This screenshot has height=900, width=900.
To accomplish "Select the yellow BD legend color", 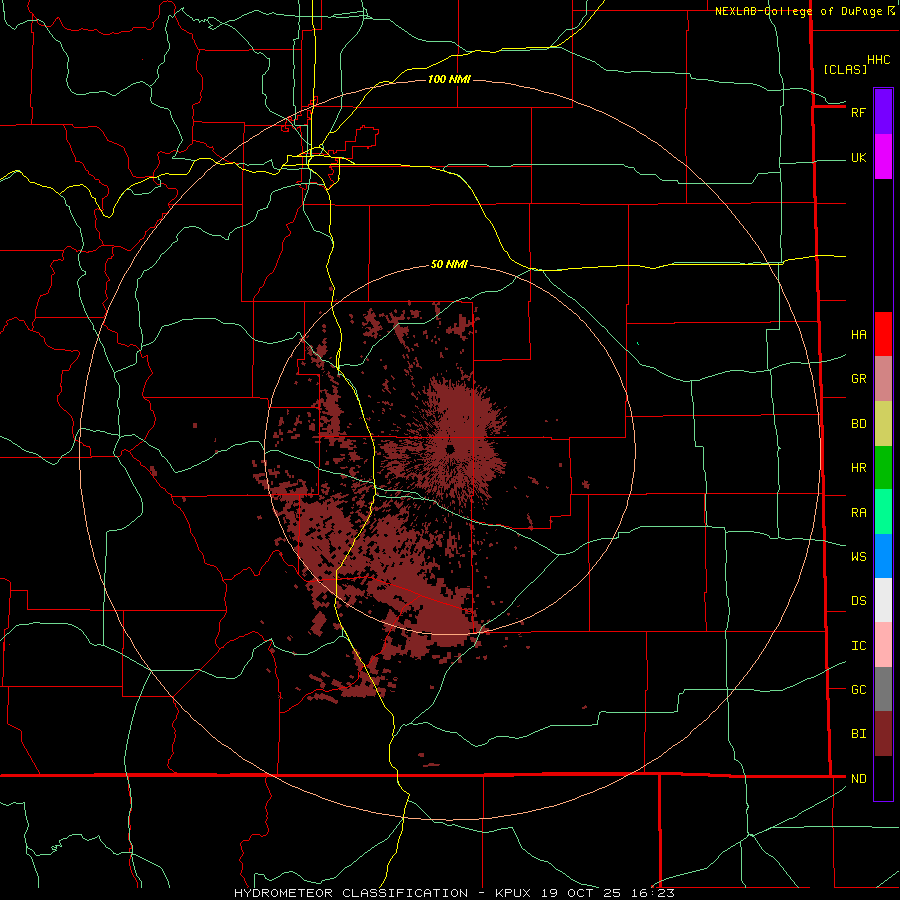I will tap(883, 424).
